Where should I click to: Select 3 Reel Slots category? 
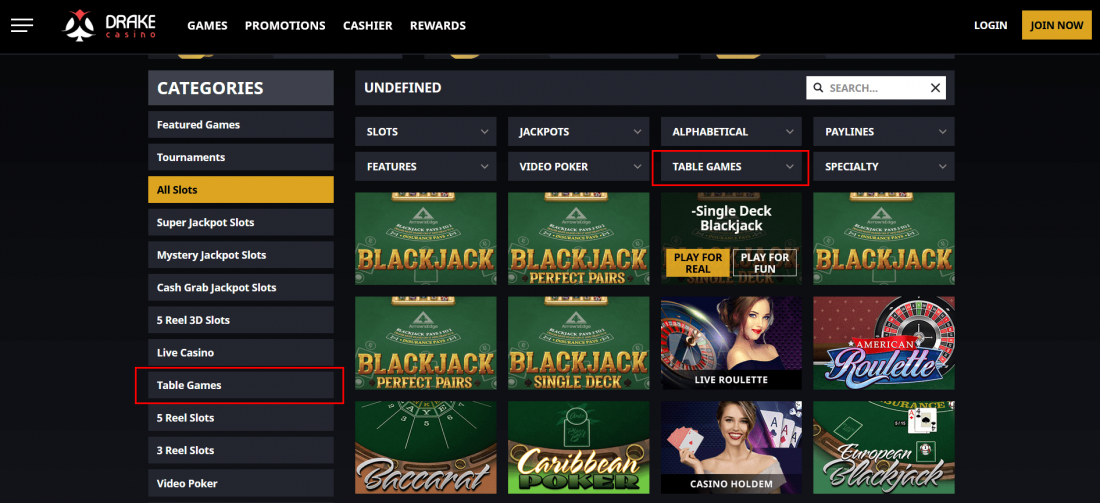pos(241,450)
